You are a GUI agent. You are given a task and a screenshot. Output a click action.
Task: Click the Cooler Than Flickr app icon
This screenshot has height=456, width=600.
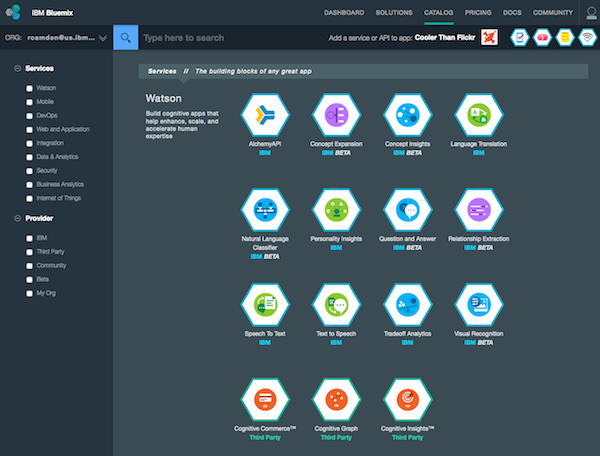point(489,37)
